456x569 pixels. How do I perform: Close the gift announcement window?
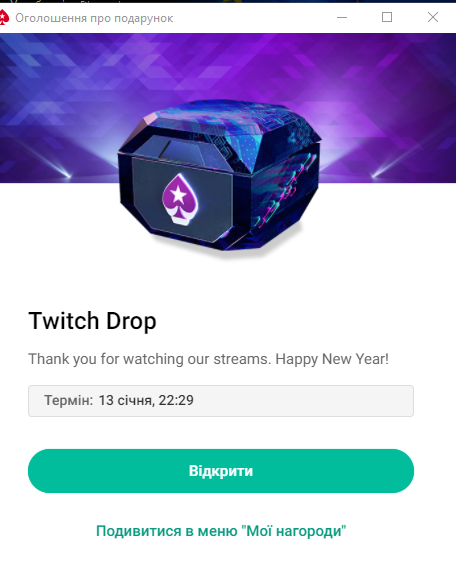click(x=432, y=17)
